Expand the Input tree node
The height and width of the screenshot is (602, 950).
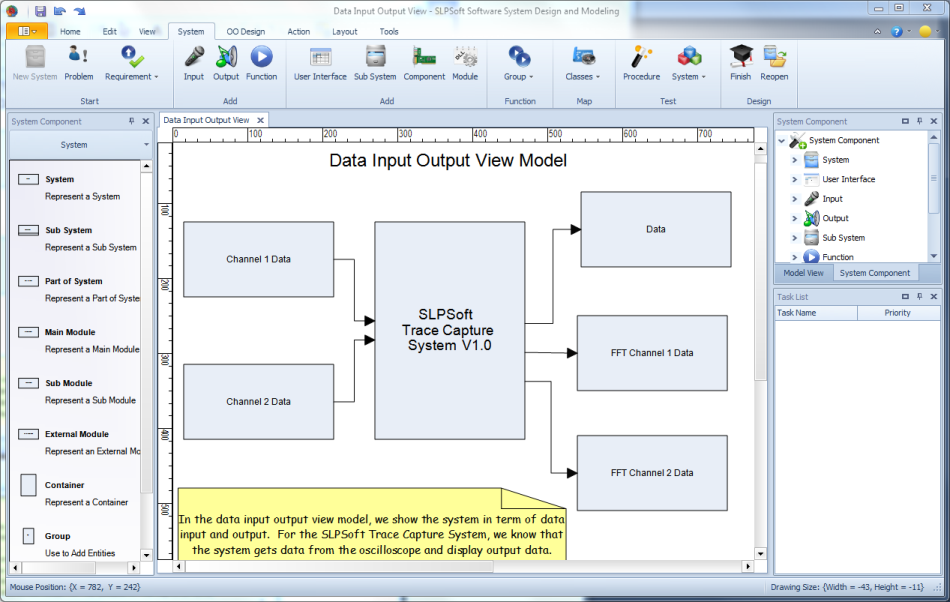[794, 199]
